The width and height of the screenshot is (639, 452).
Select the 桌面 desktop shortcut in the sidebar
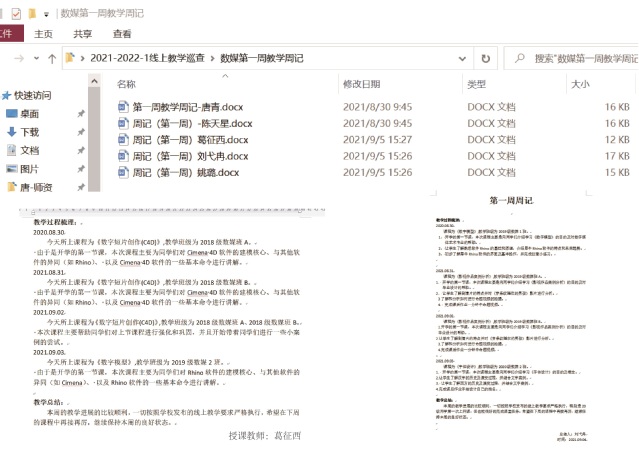click(30, 113)
